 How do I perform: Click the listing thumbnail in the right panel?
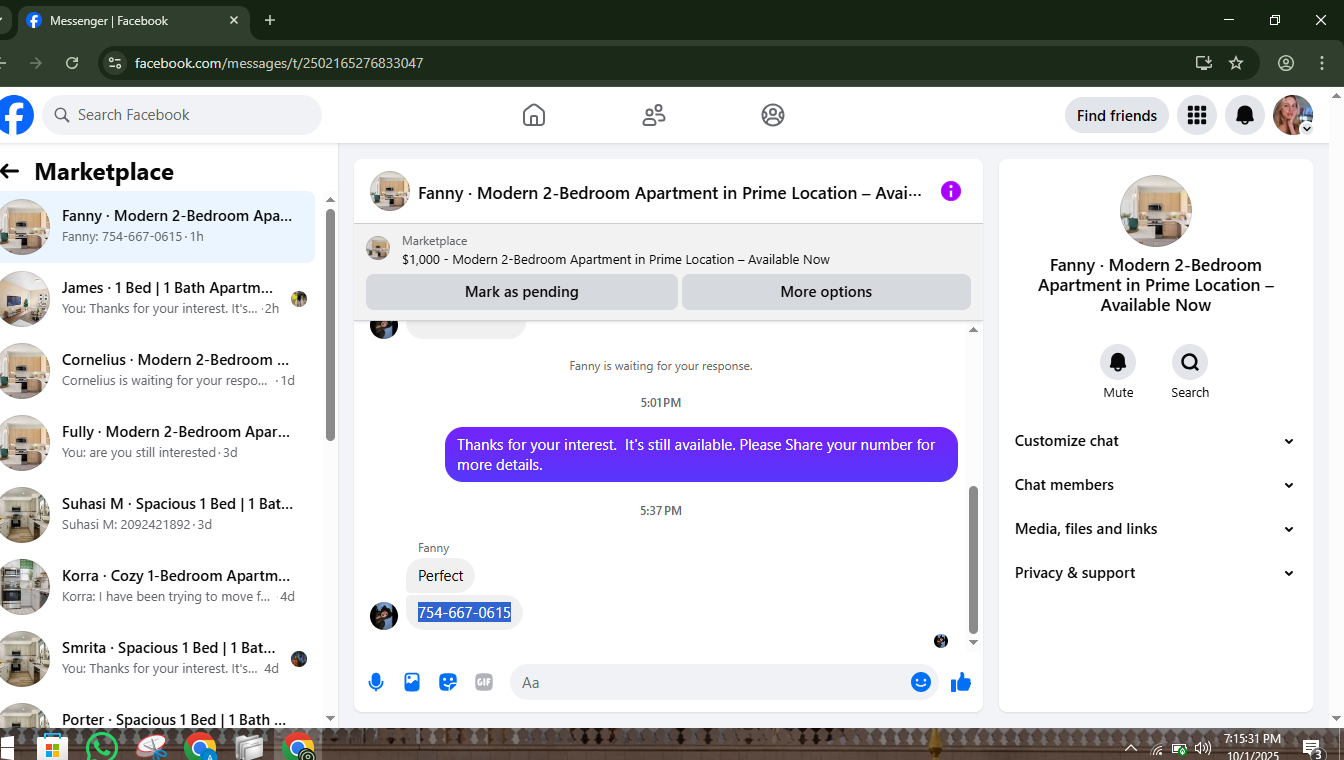pos(1156,211)
